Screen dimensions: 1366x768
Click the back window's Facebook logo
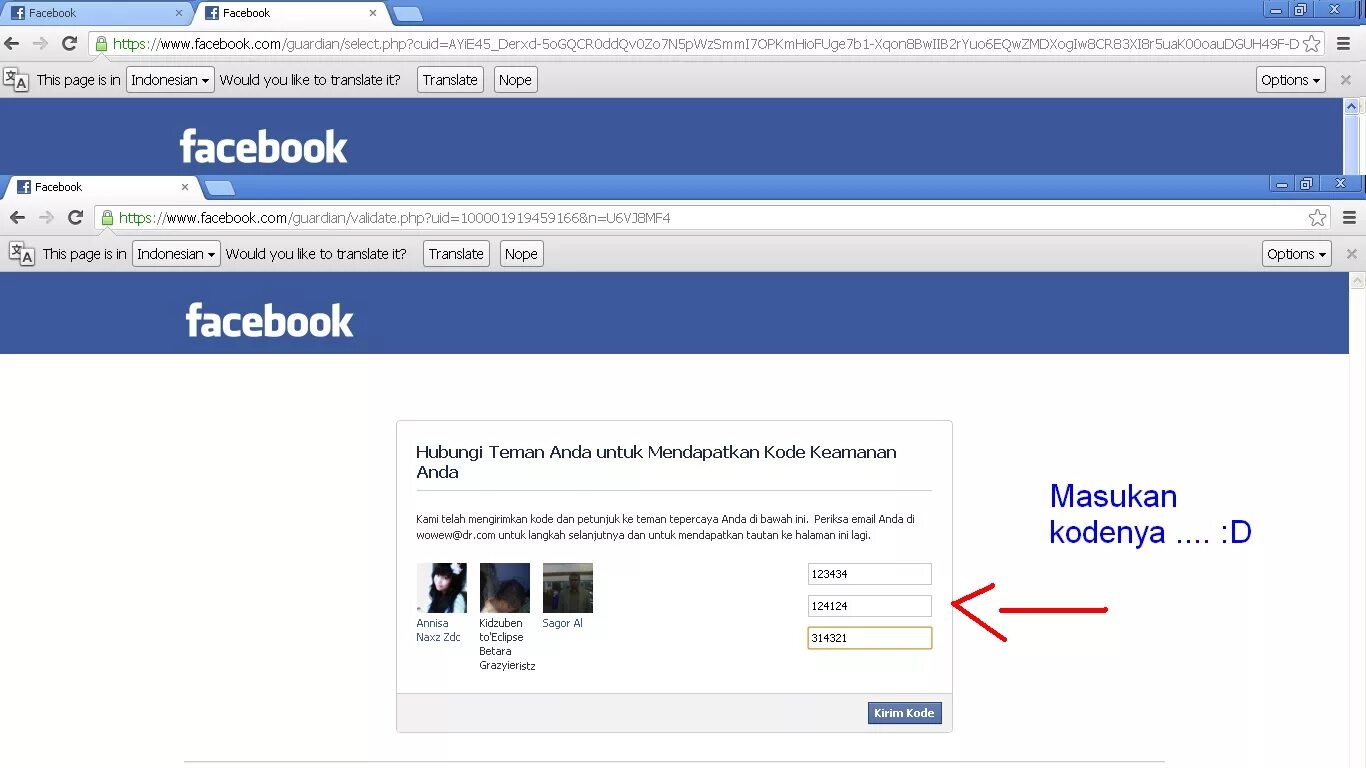point(263,147)
